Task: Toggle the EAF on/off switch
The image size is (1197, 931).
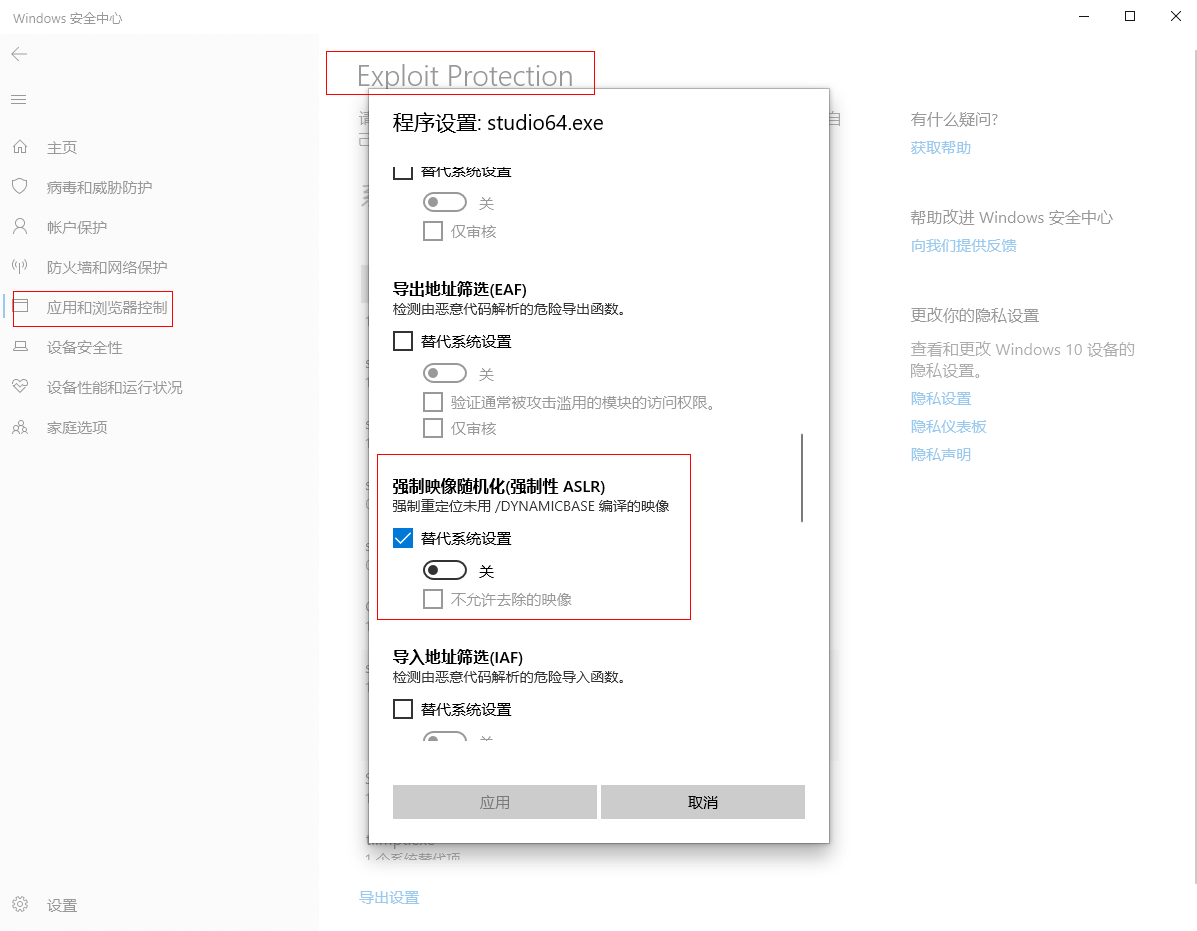Action: [445, 373]
